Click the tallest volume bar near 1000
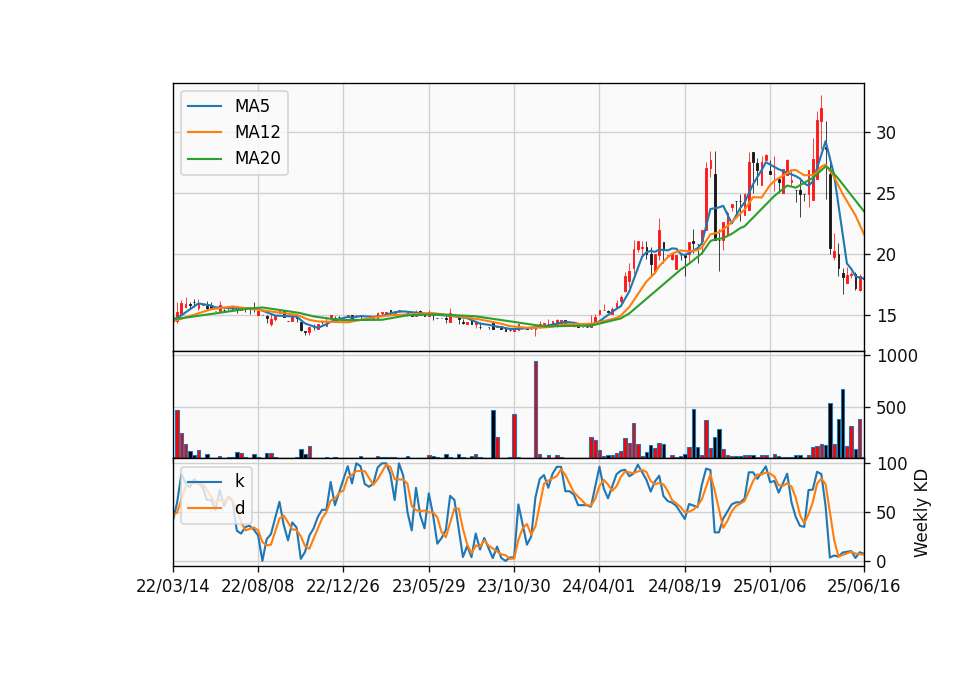 536,410
